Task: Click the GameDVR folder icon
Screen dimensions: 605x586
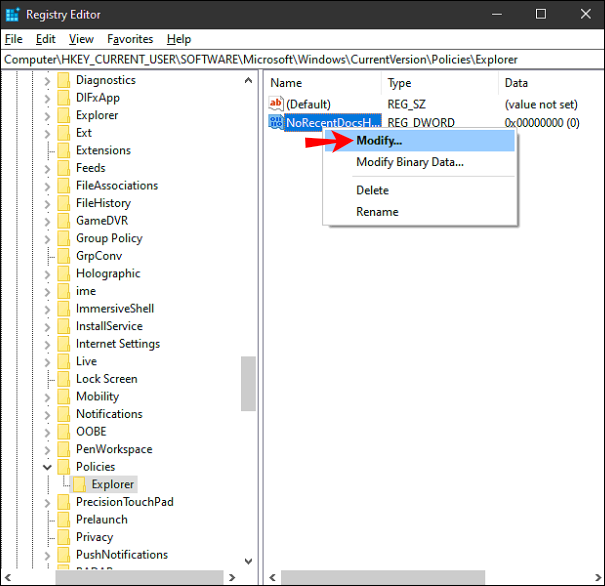Action: [64, 221]
